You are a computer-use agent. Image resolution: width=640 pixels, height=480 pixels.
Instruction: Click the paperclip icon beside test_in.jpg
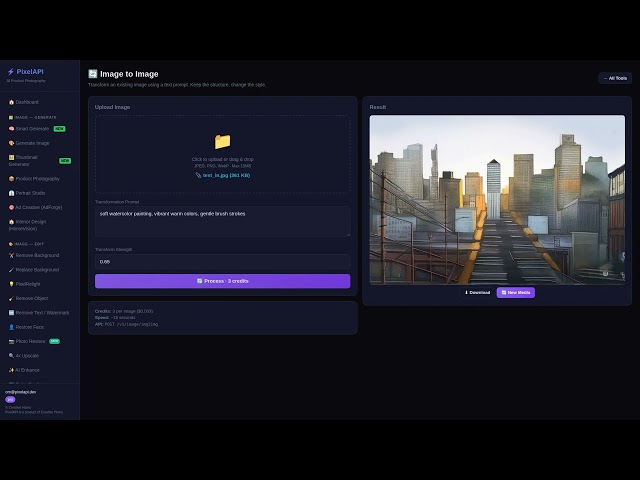198,175
